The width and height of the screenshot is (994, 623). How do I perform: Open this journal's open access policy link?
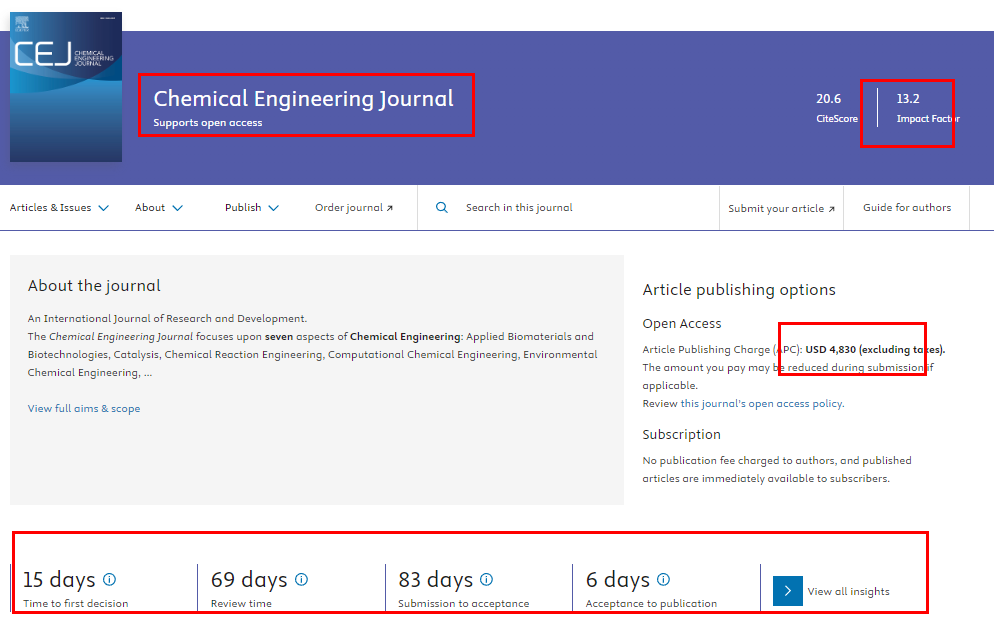pos(761,404)
